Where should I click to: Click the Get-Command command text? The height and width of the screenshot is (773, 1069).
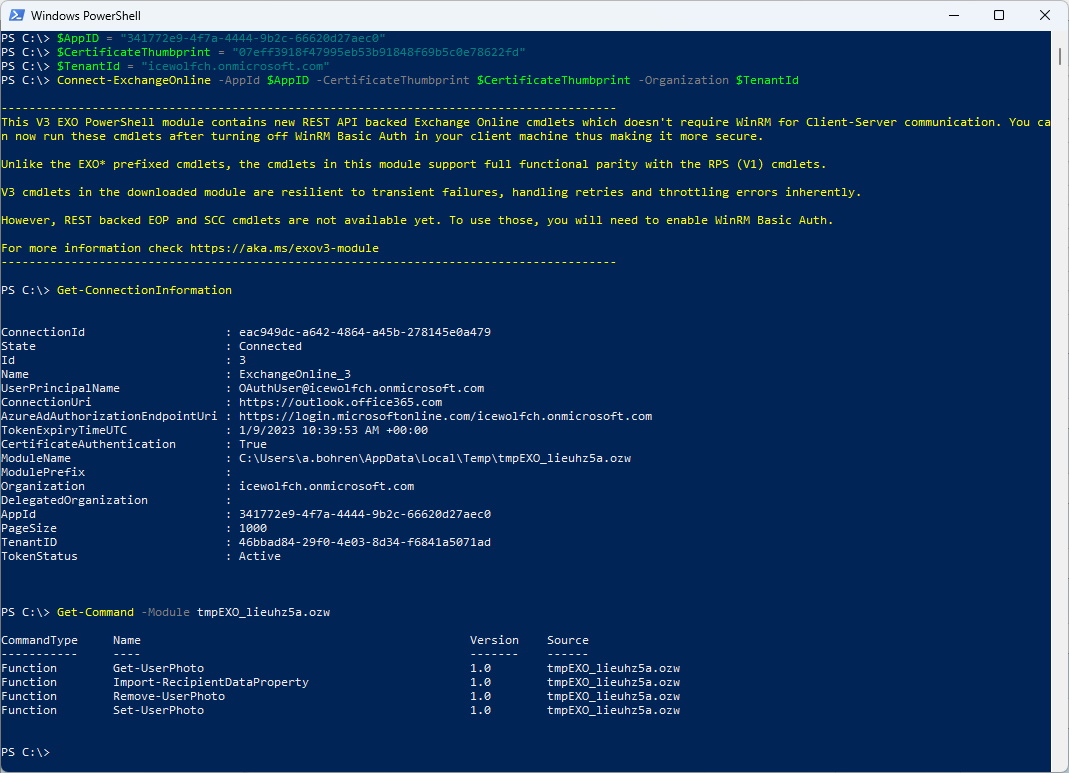95,612
